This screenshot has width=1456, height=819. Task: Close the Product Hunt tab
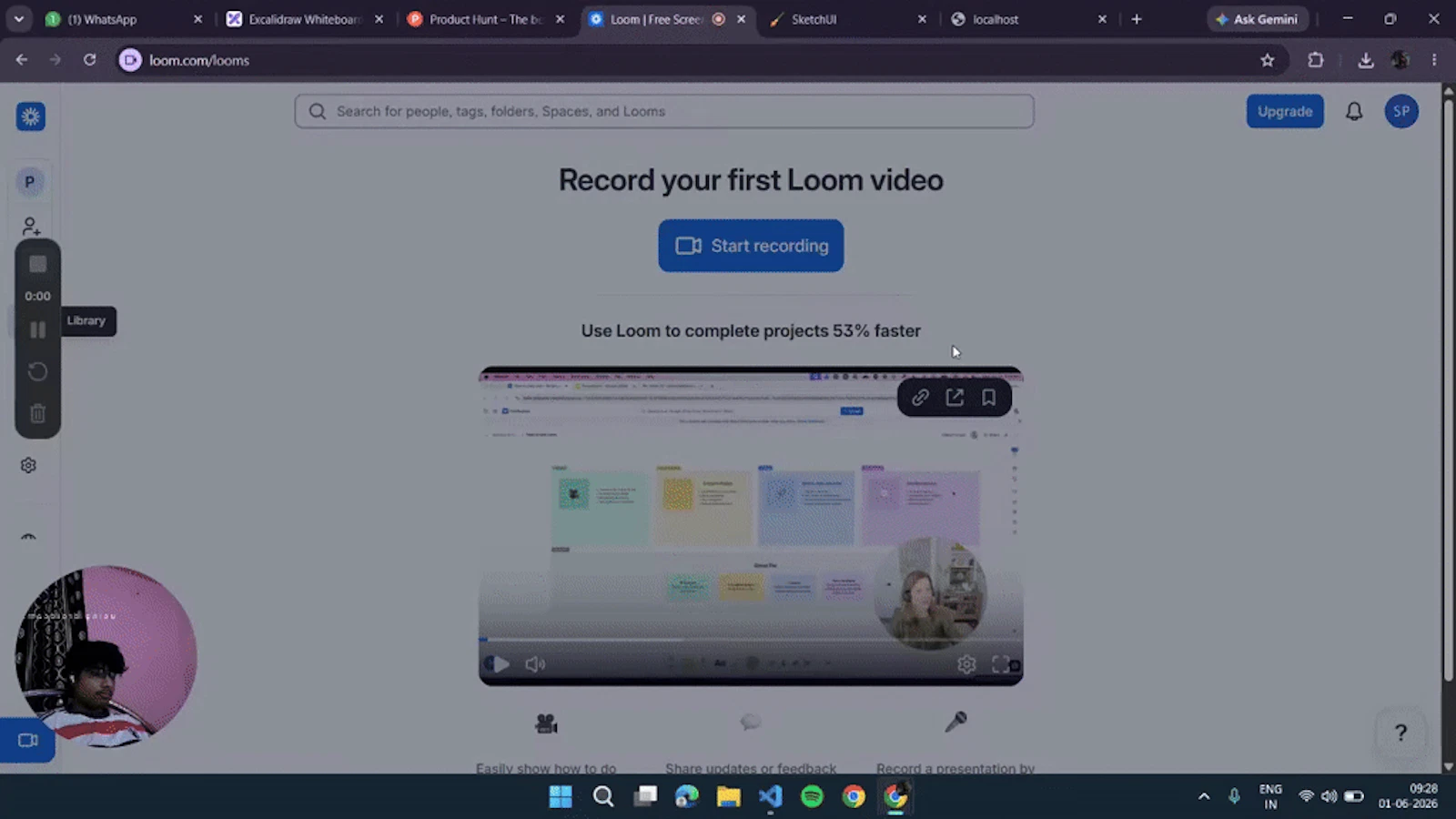click(x=560, y=19)
